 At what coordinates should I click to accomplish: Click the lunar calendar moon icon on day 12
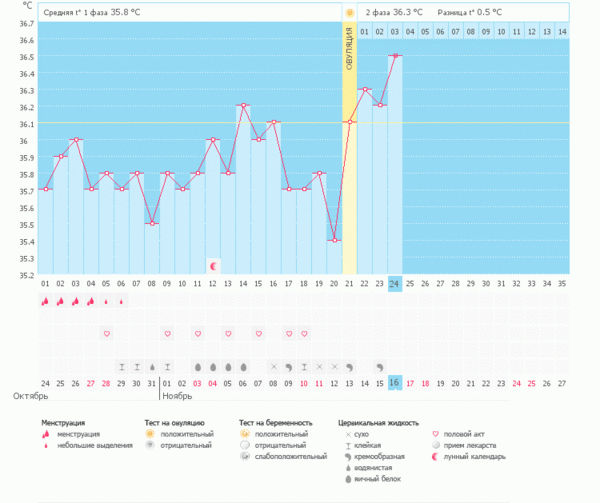pyautogui.click(x=213, y=265)
